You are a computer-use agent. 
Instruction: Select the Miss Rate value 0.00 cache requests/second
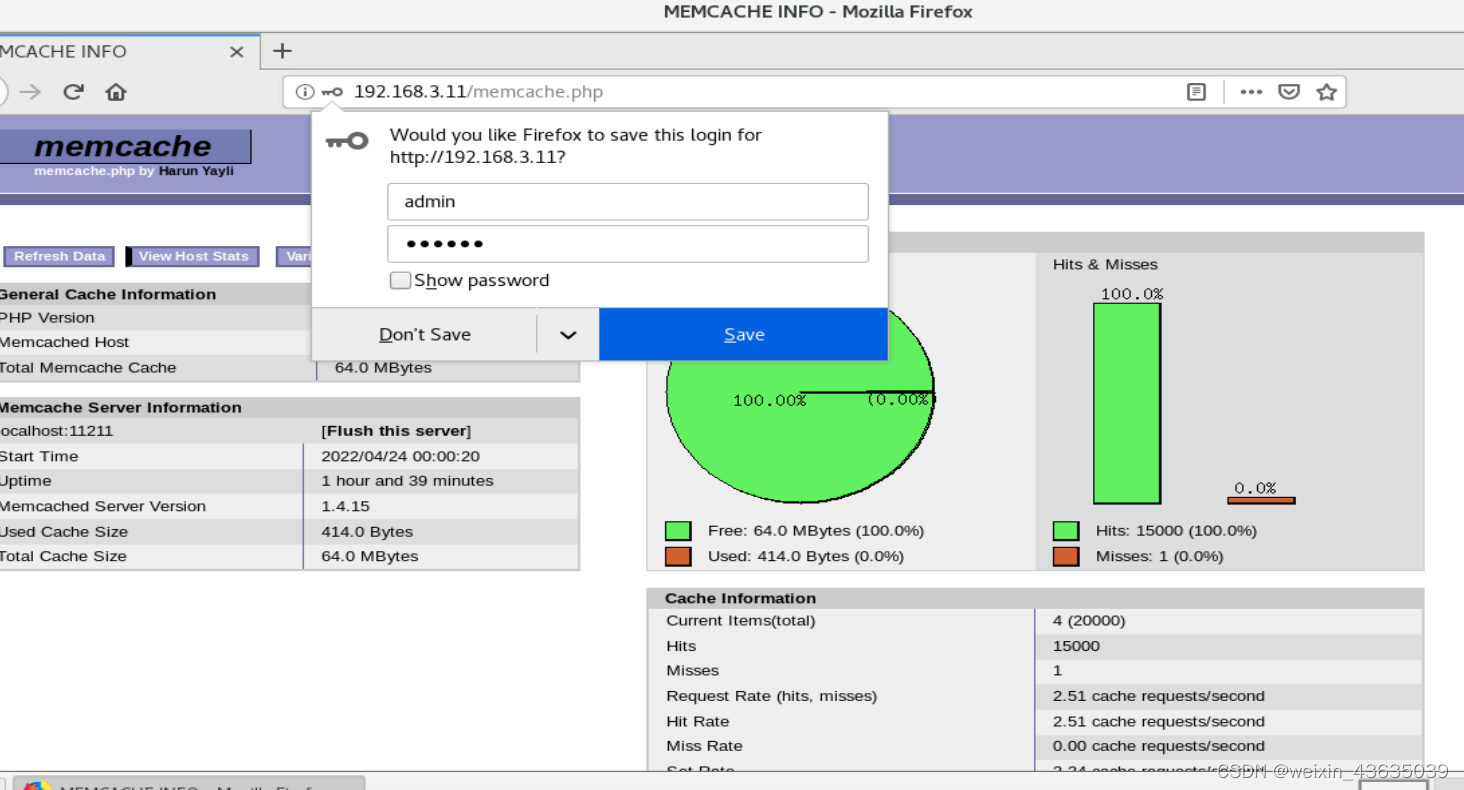pyautogui.click(x=1158, y=746)
